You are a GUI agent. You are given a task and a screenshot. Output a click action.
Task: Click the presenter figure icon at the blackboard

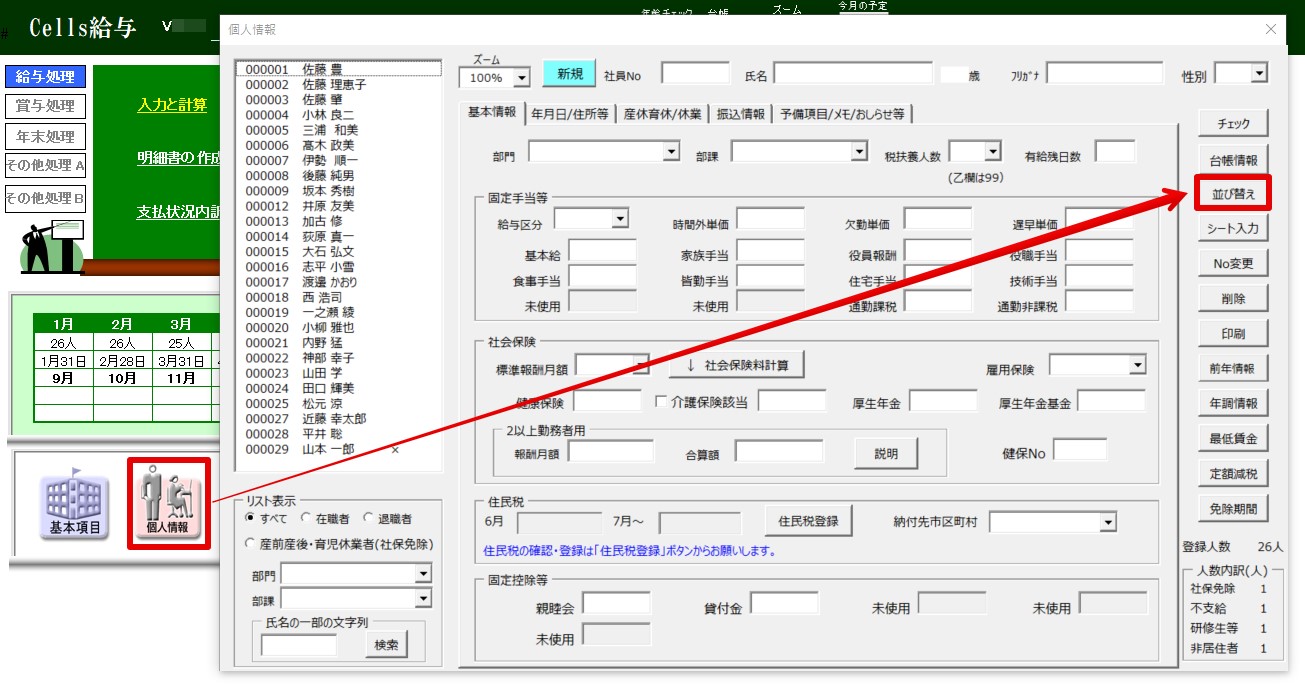click(x=50, y=247)
